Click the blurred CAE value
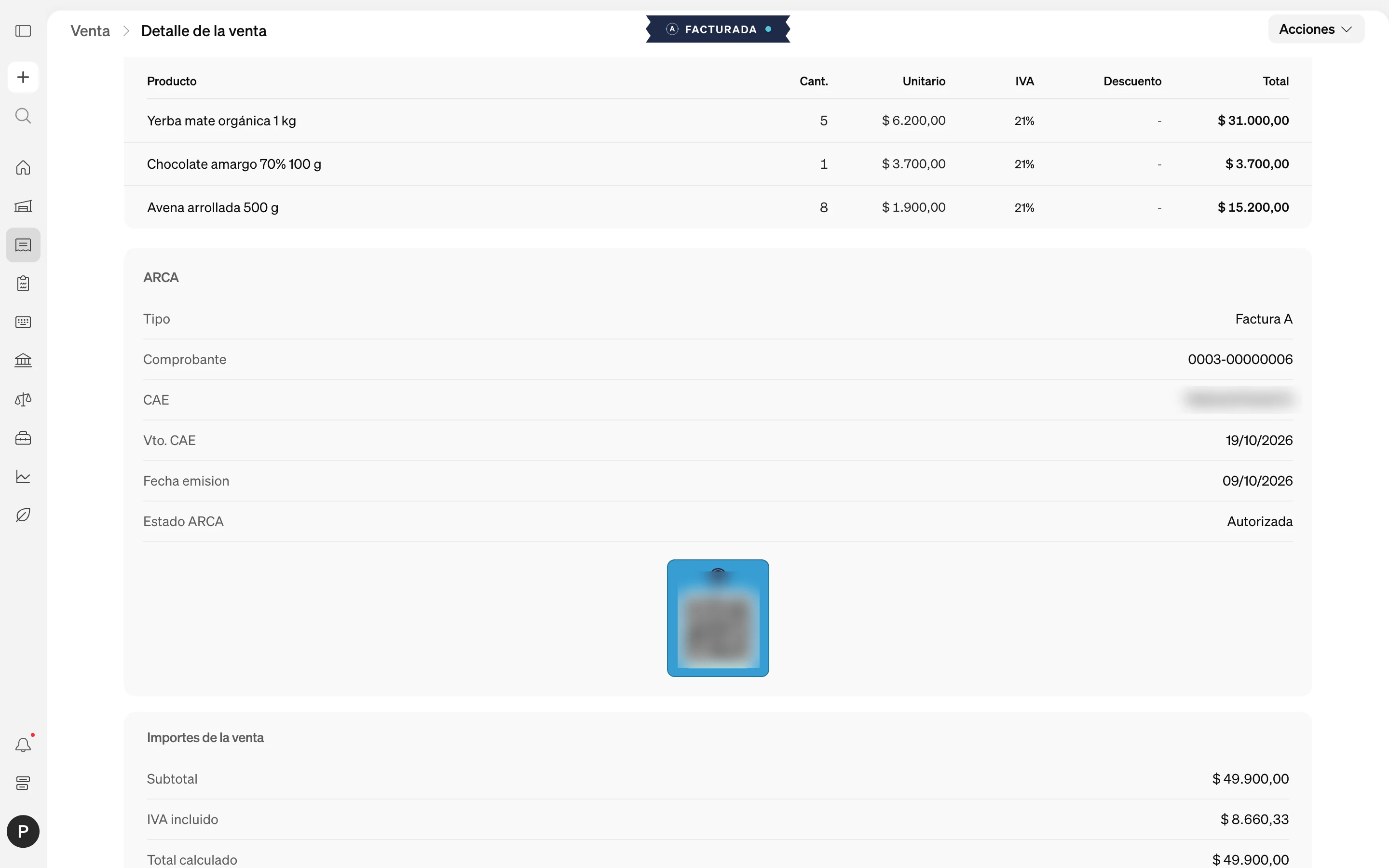This screenshot has height=868, width=1389. click(x=1239, y=399)
